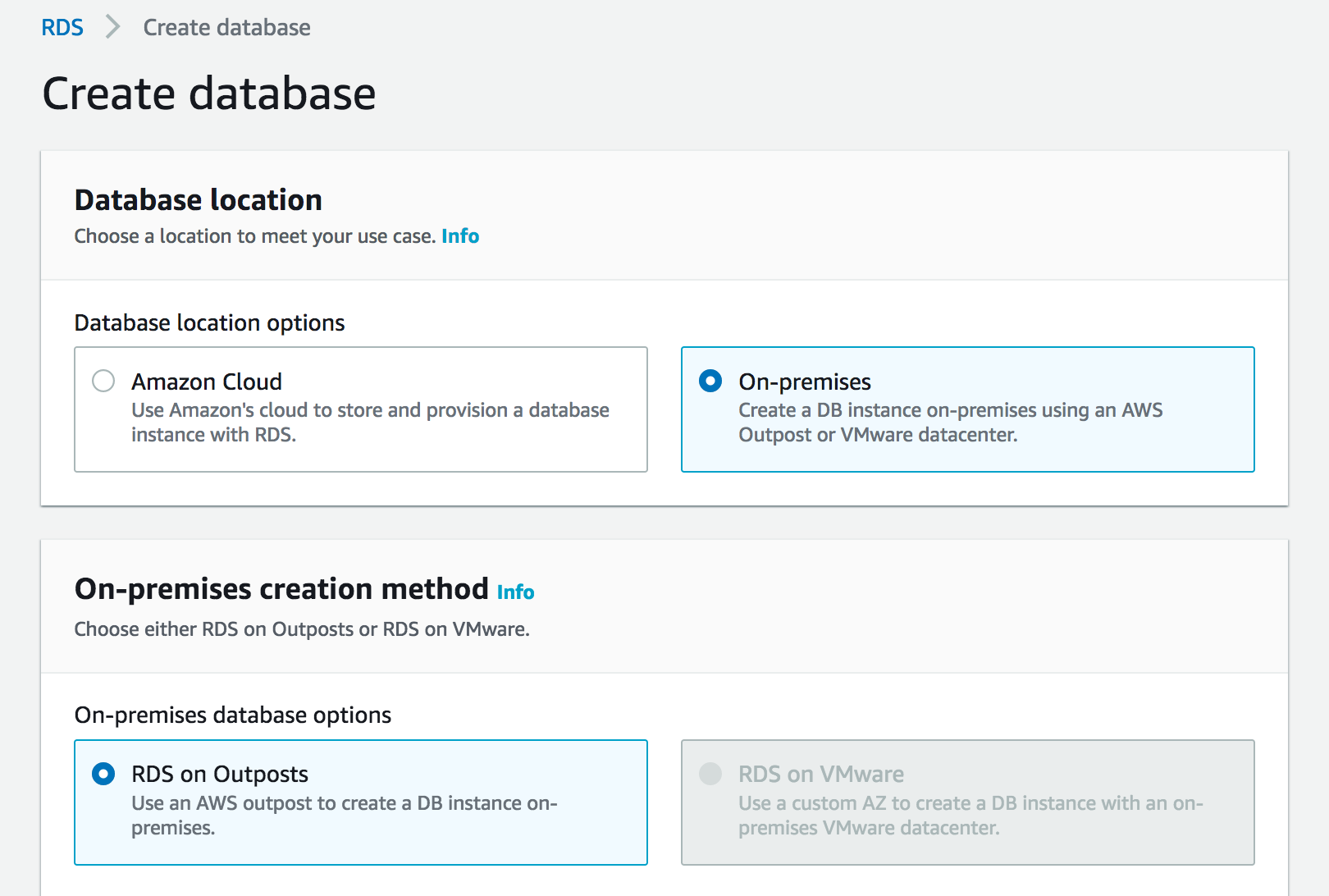Viewport: 1329px width, 896px height.
Task: Click the breadcrumb chevron separator after RDS
Action: [113, 28]
